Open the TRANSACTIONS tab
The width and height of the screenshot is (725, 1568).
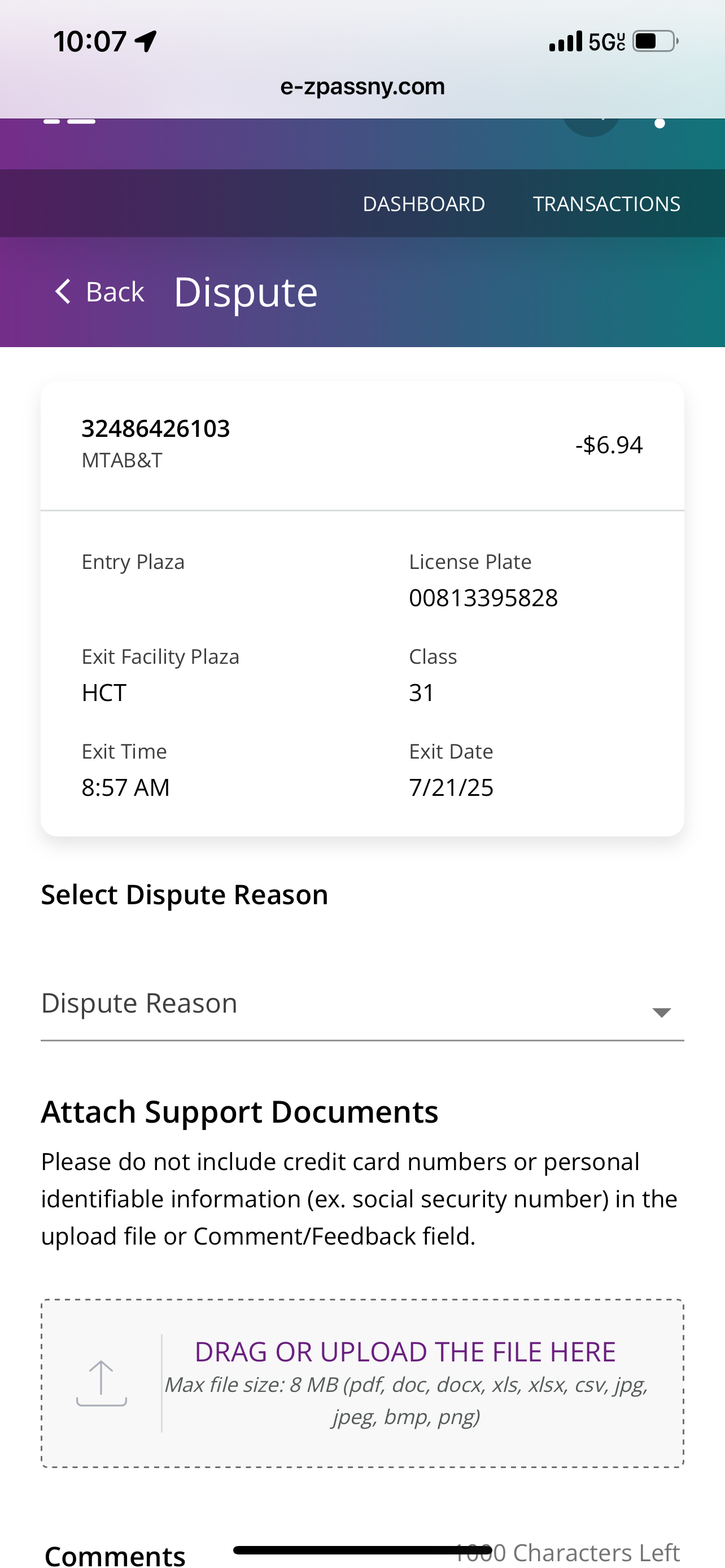pos(606,204)
